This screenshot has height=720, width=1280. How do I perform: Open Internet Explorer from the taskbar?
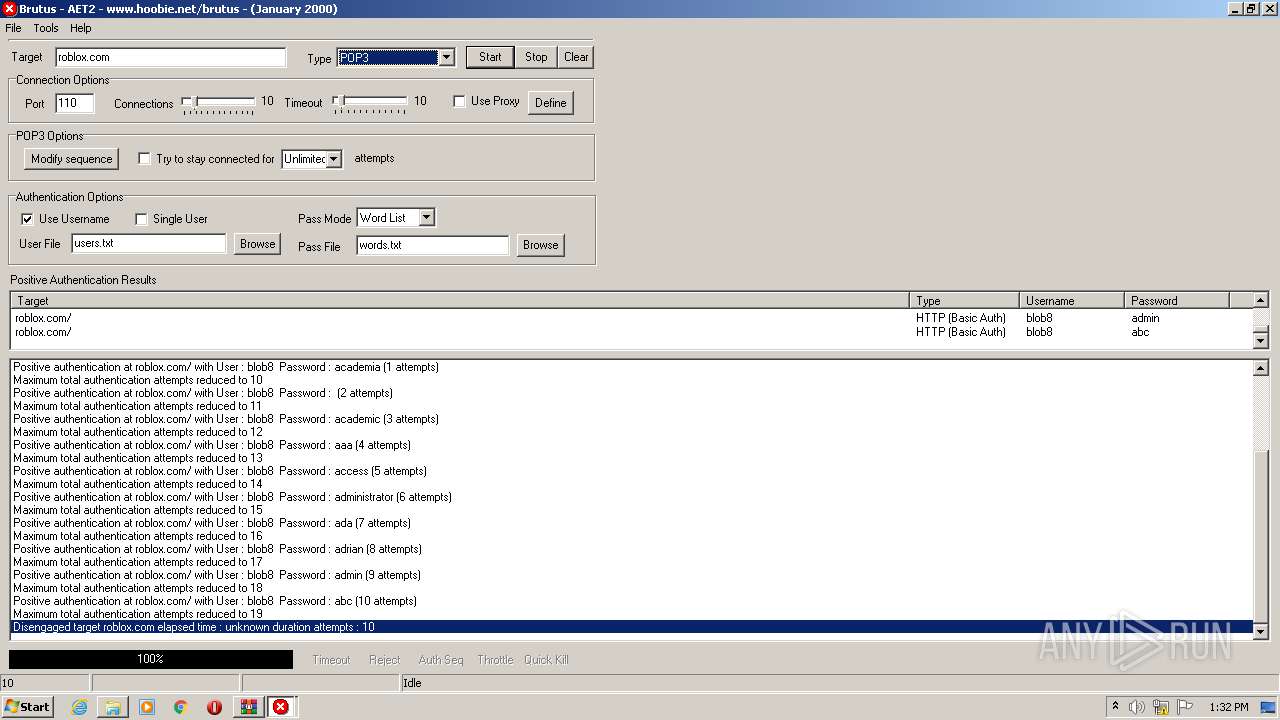[x=79, y=707]
